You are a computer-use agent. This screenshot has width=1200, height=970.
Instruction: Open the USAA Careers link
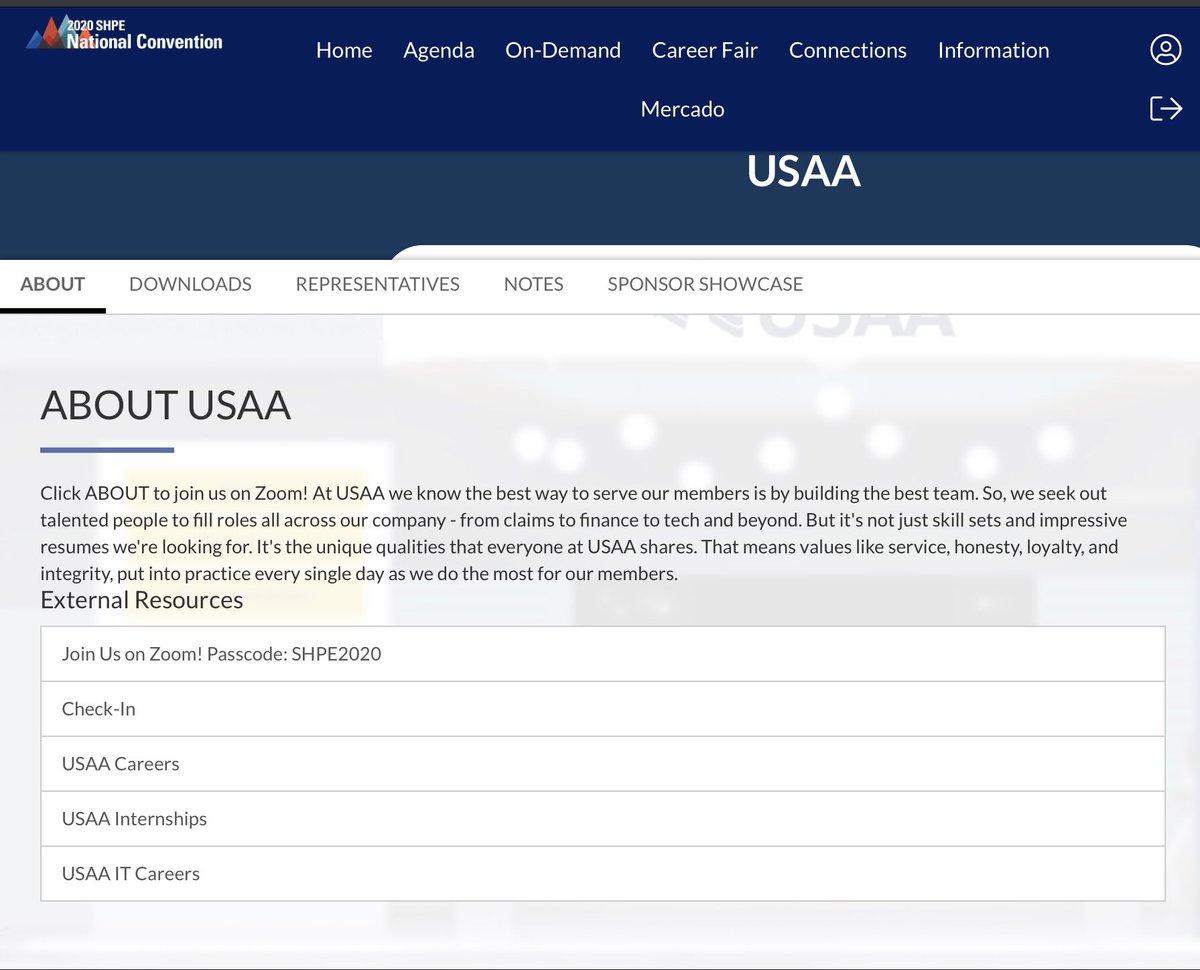coord(120,764)
